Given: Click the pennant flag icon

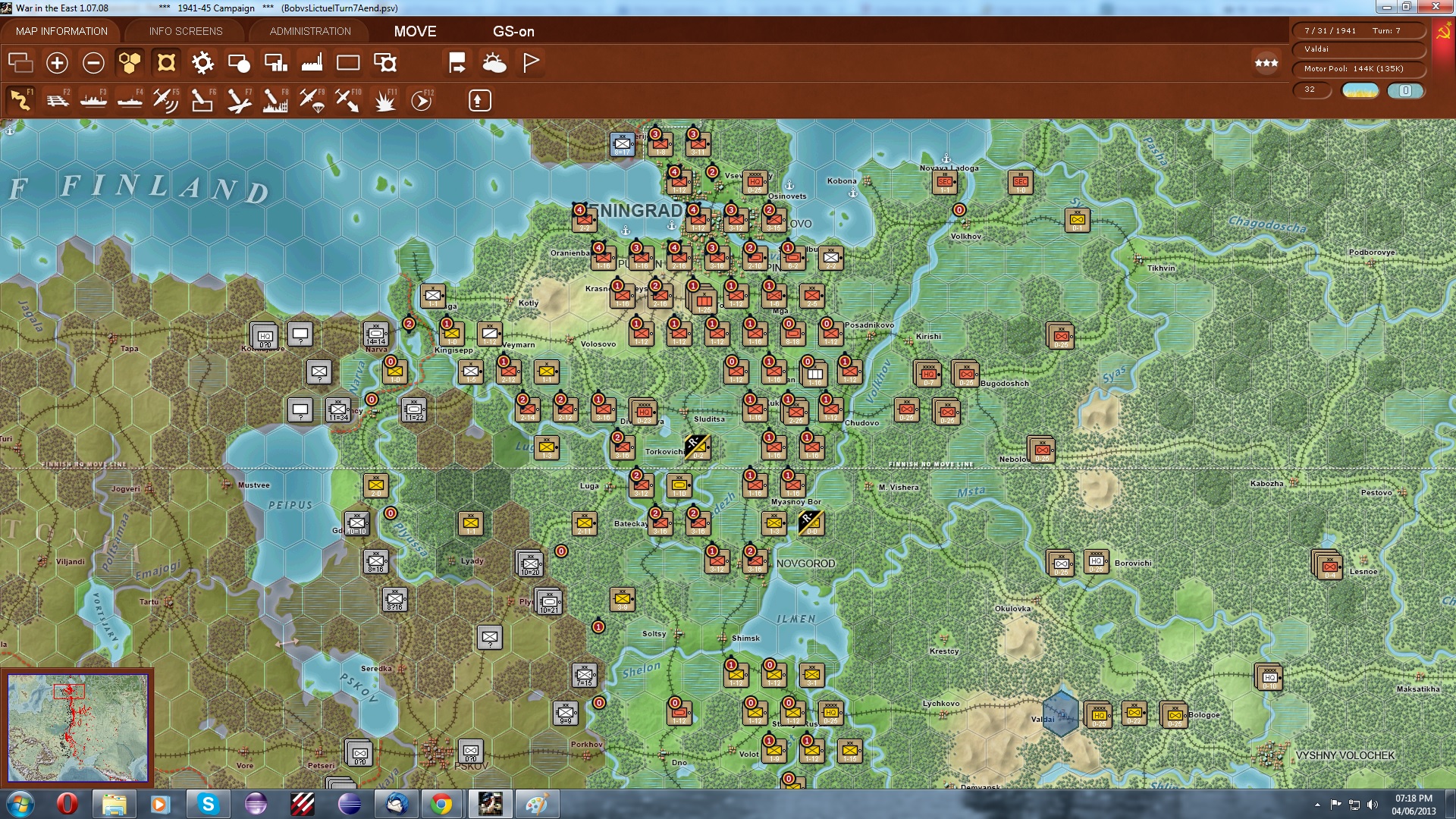Looking at the screenshot, I should coord(531,62).
